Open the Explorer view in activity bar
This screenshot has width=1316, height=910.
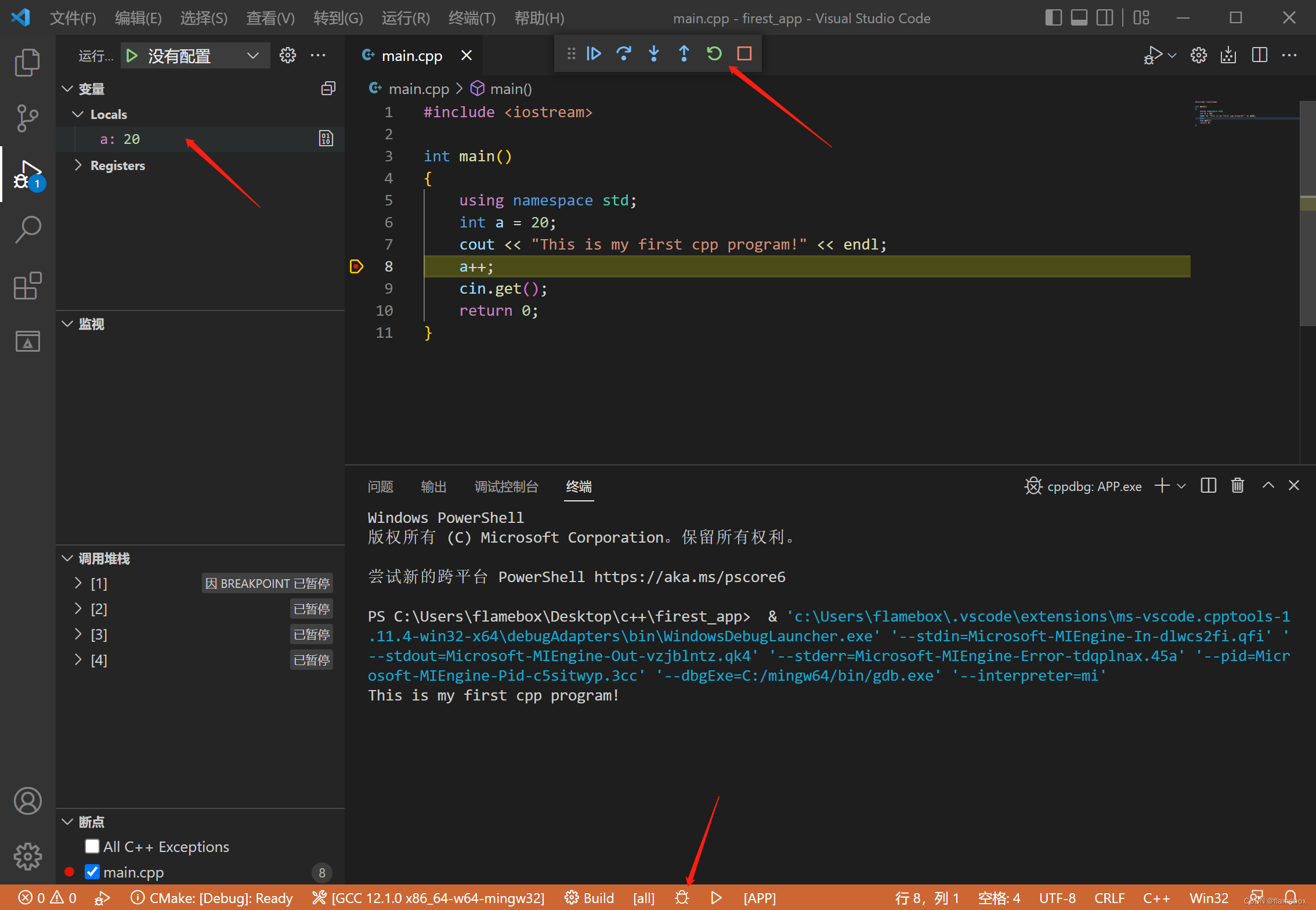pos(27,63)
